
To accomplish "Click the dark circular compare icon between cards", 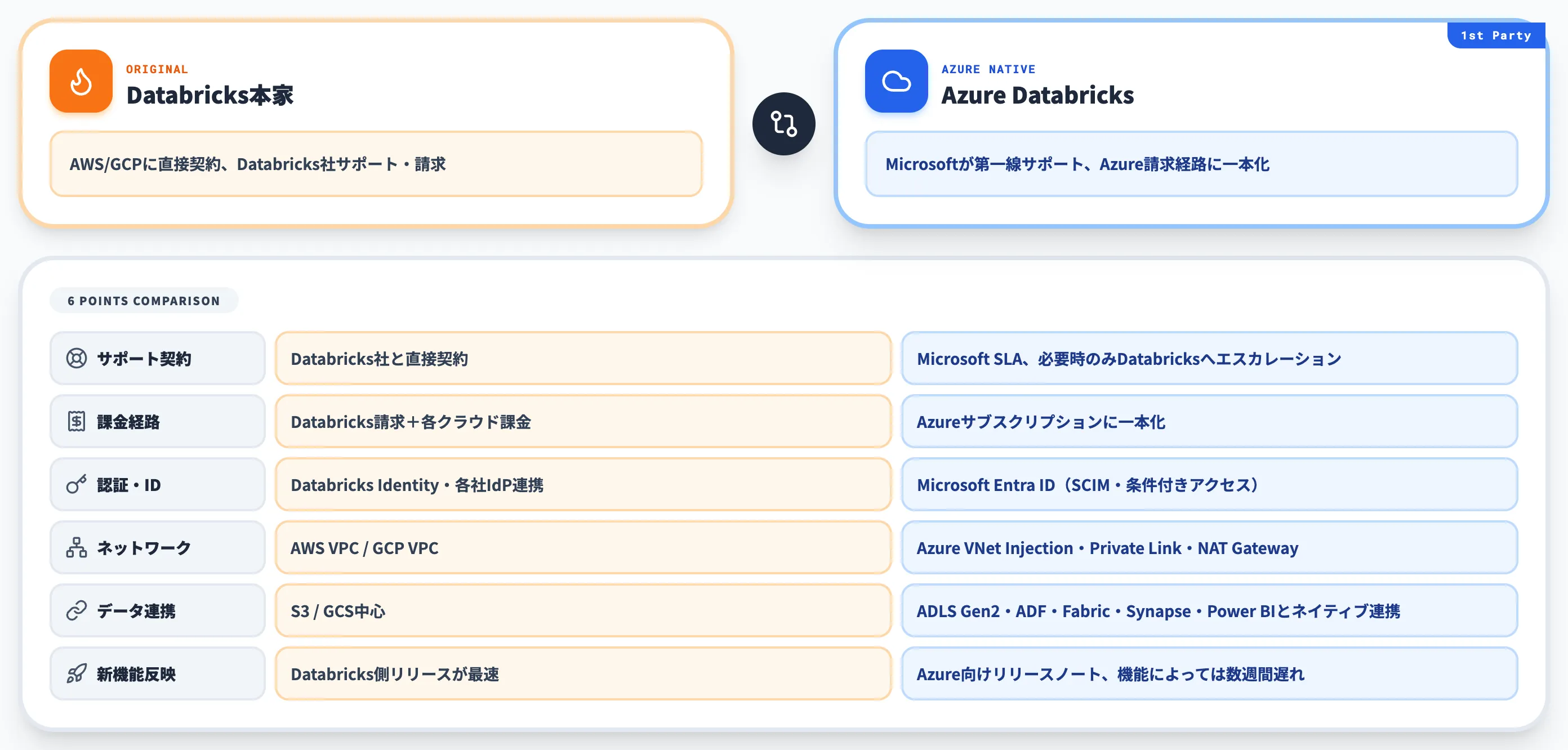I will [x=783, y=123].
